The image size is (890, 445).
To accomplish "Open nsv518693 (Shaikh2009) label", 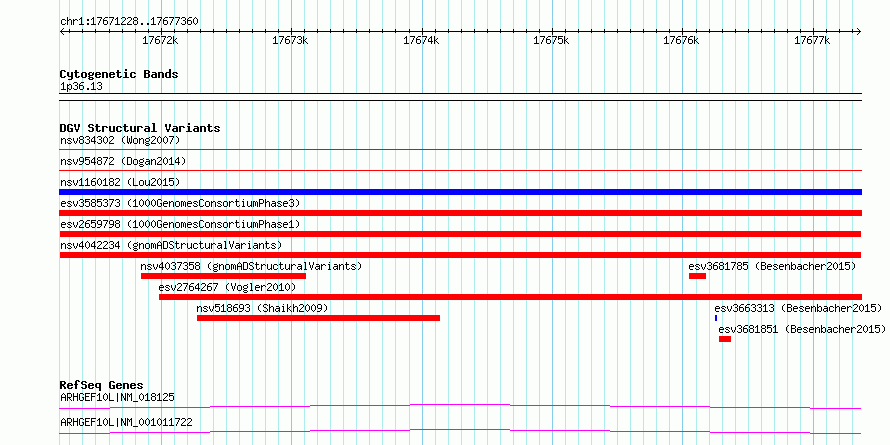I will (x=262, y=308).
